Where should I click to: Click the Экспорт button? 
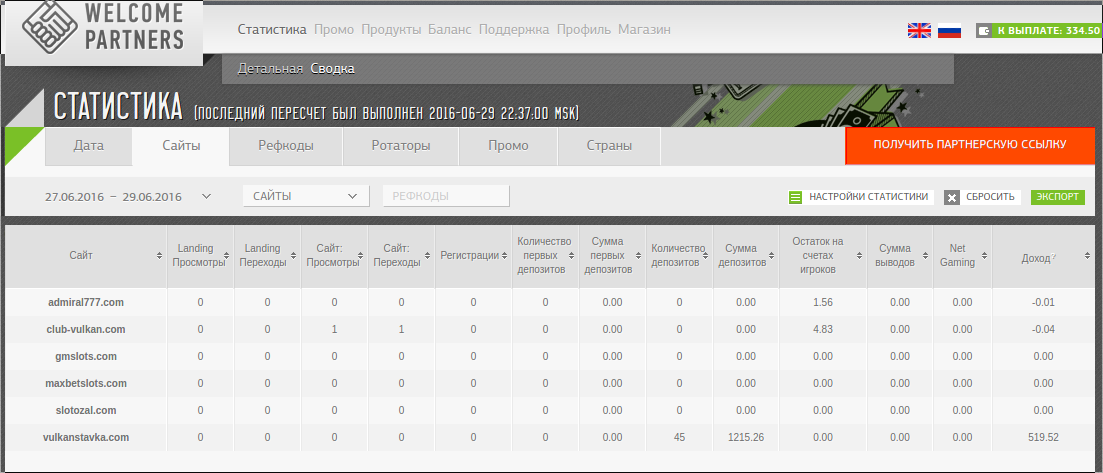tap(1058, 197)
